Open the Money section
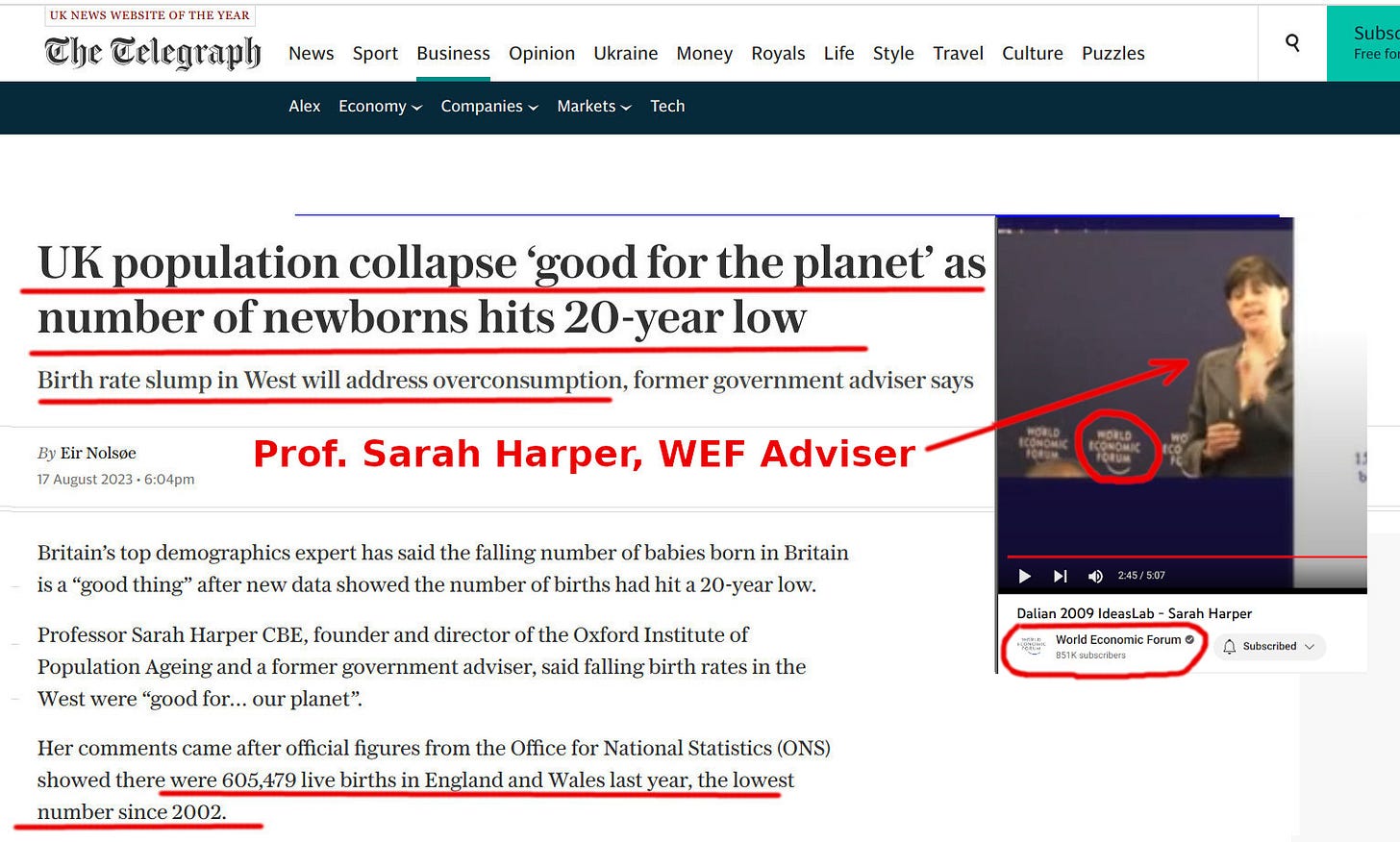 pyautogui.click(x=704, y=54)
